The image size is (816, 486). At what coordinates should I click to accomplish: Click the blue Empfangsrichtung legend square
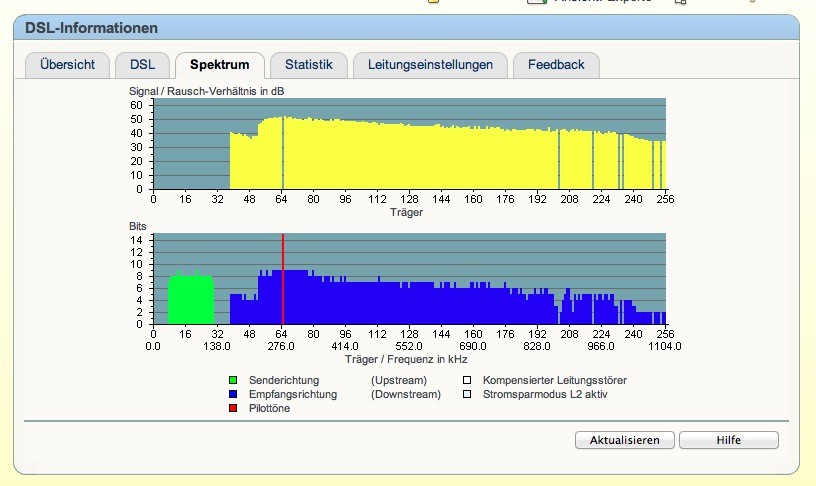(234, 394)
